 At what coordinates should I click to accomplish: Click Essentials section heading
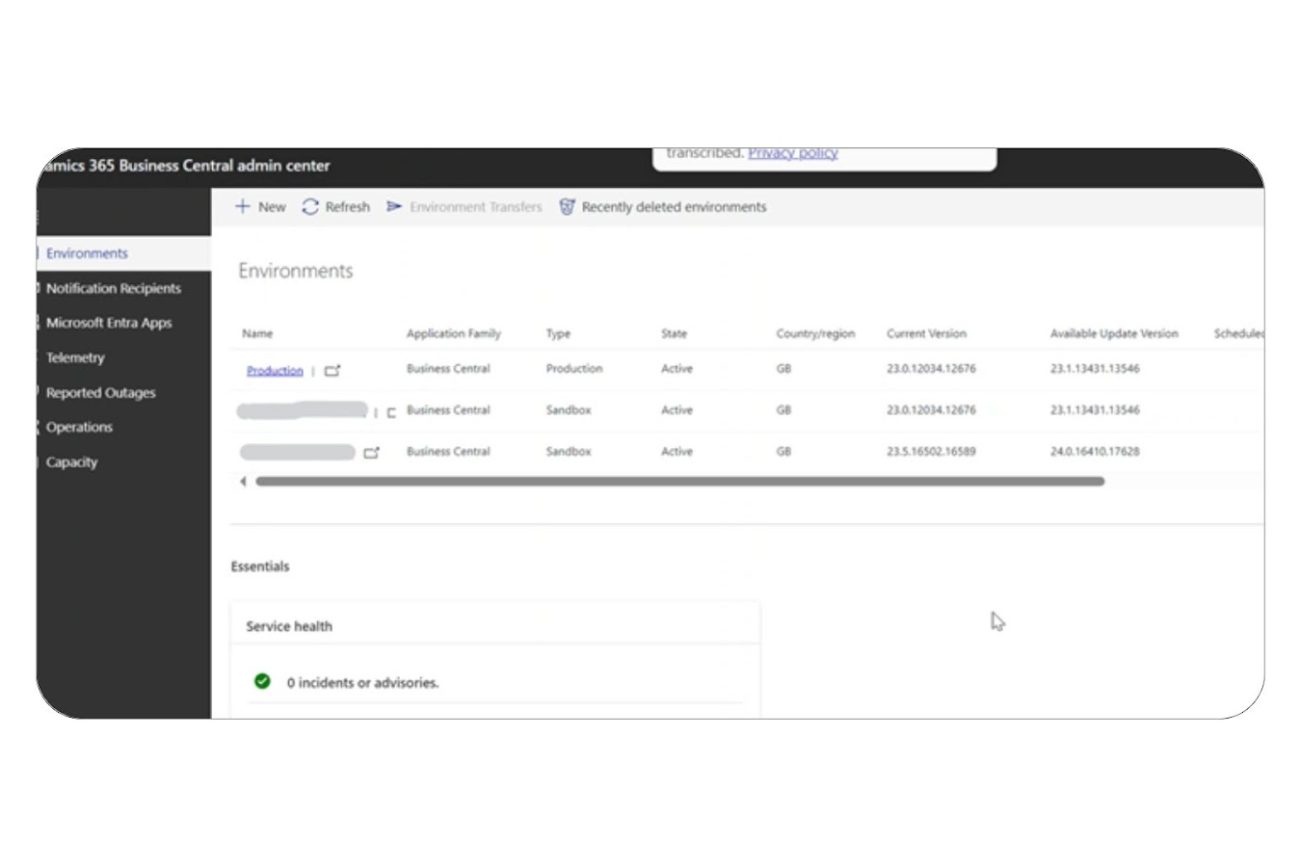point(260,566)
